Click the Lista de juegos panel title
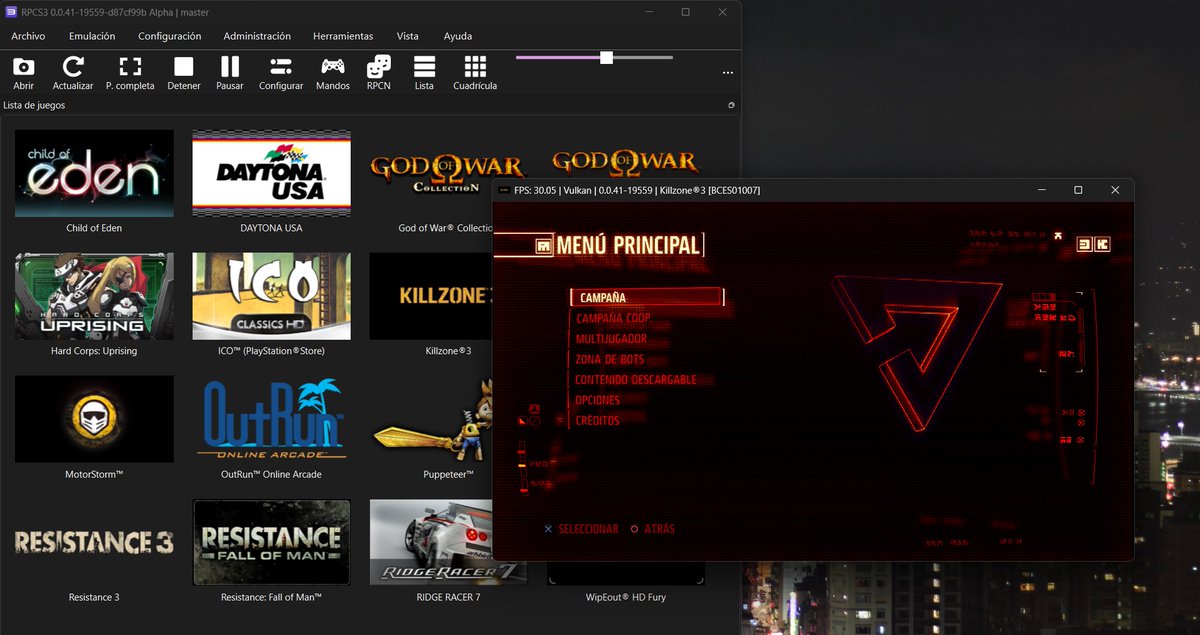Viewport: 1200px width, 635px height. tap(34, 105)
